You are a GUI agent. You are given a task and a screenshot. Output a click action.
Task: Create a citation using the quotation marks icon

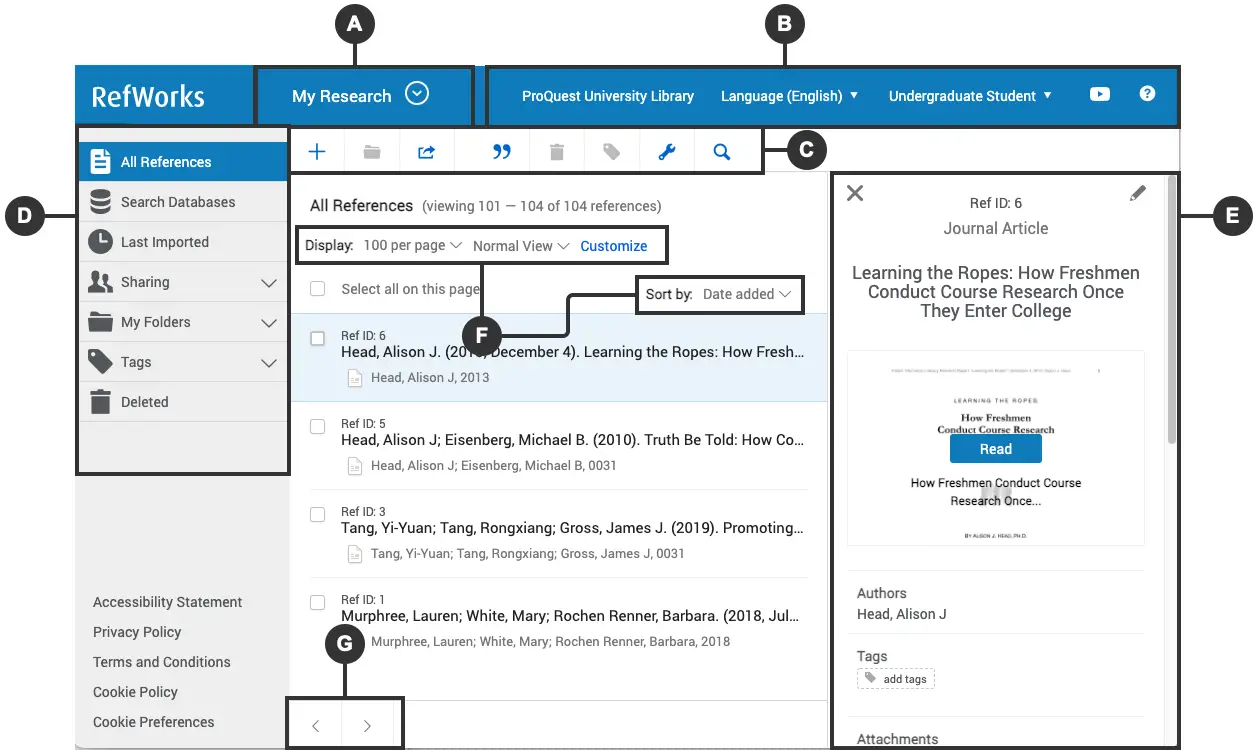[501, 151]
